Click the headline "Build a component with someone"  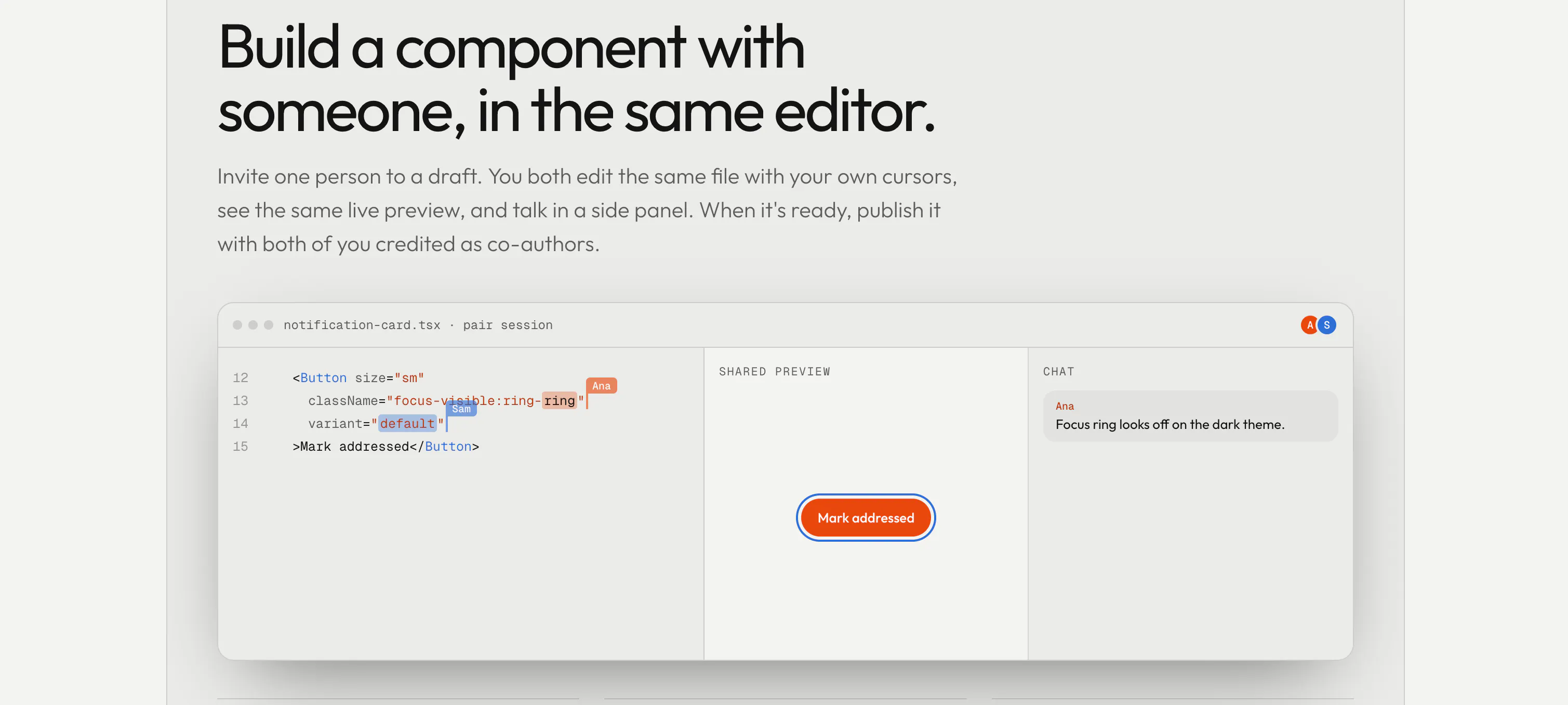coord(575,79)
